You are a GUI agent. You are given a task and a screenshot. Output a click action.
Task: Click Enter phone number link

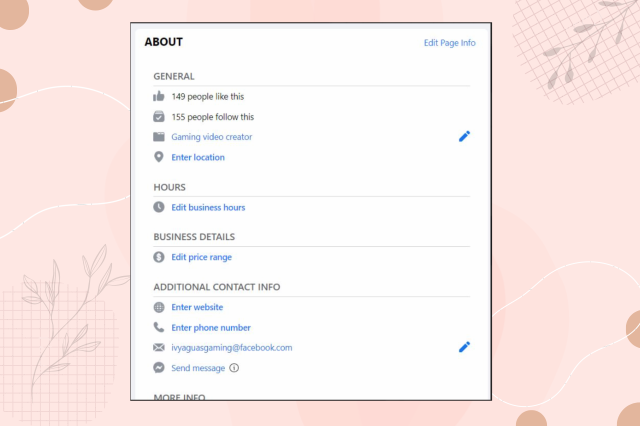(210, 327)
